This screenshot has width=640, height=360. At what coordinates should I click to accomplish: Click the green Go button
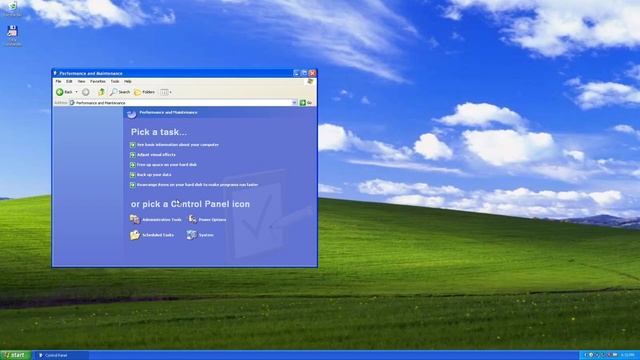coord(306,103)
